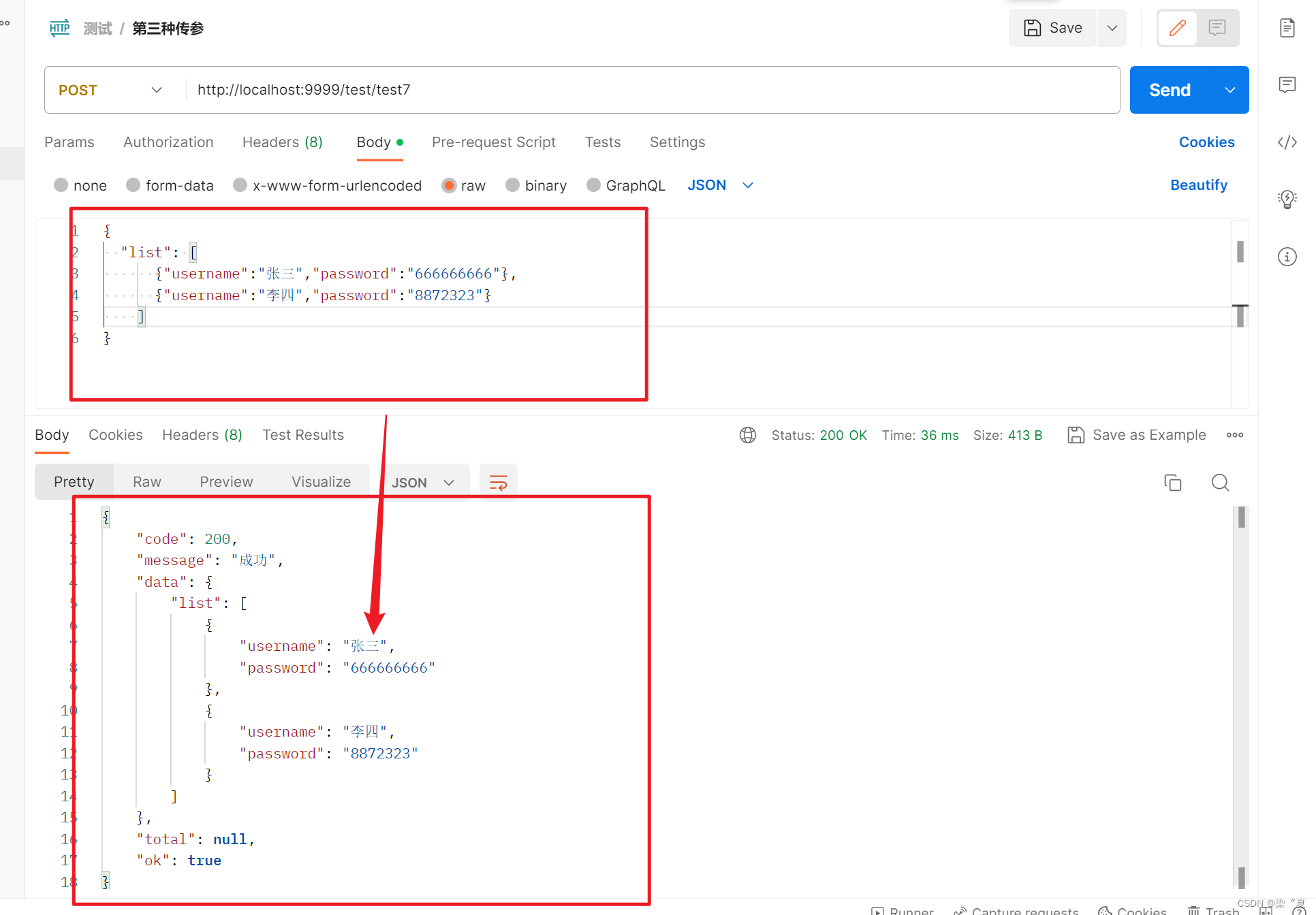Viewport: 1316px width, 915px height.
Task: Open the request info icon in the right sidebar
Action: (1287, 257)
